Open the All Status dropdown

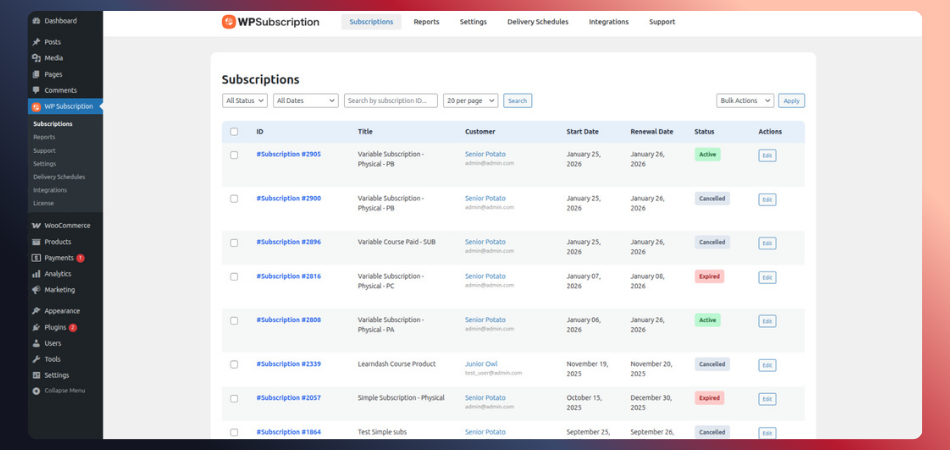pos(245,101)
